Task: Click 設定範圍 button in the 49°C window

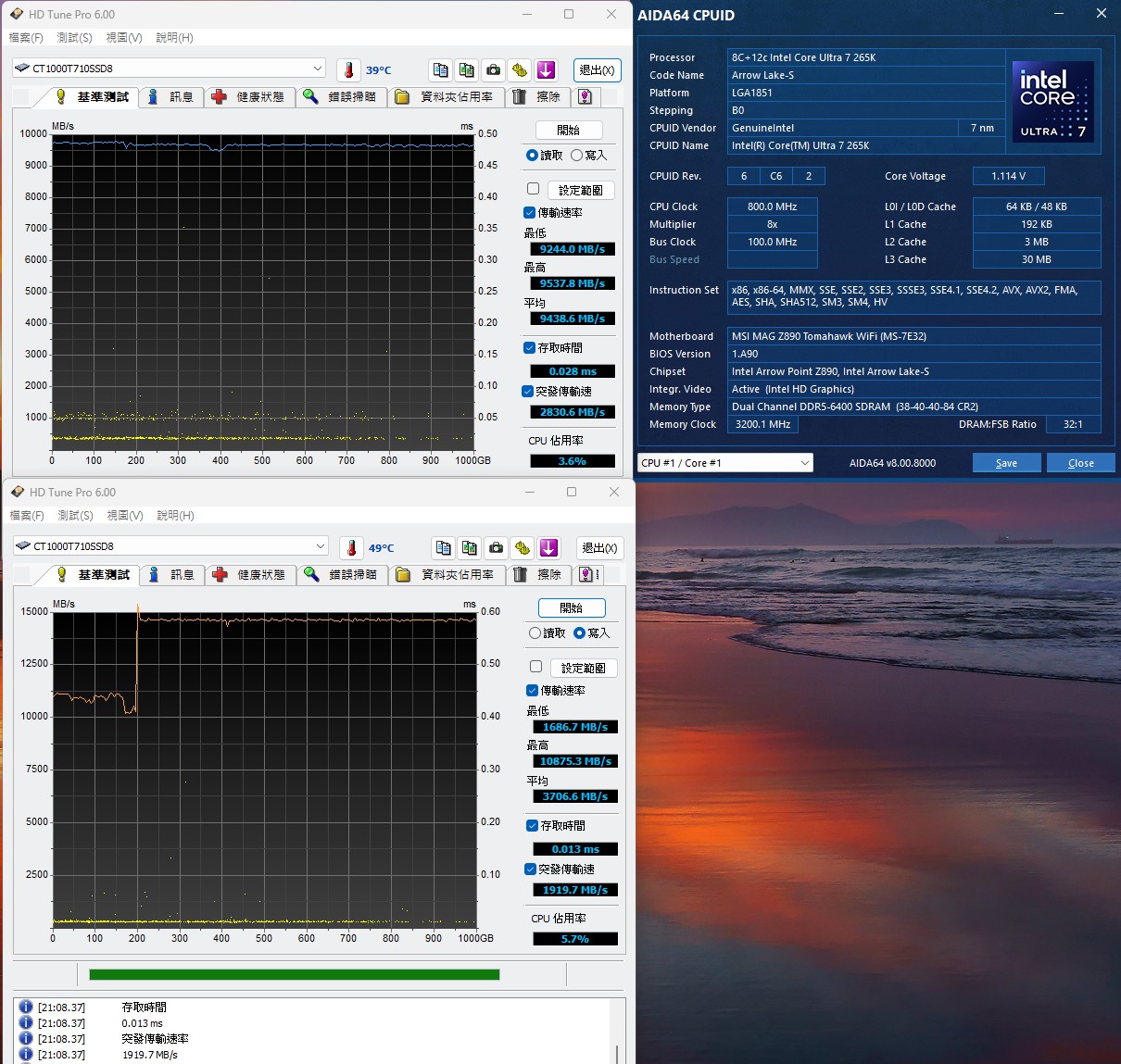Action: tap(583, 668)
